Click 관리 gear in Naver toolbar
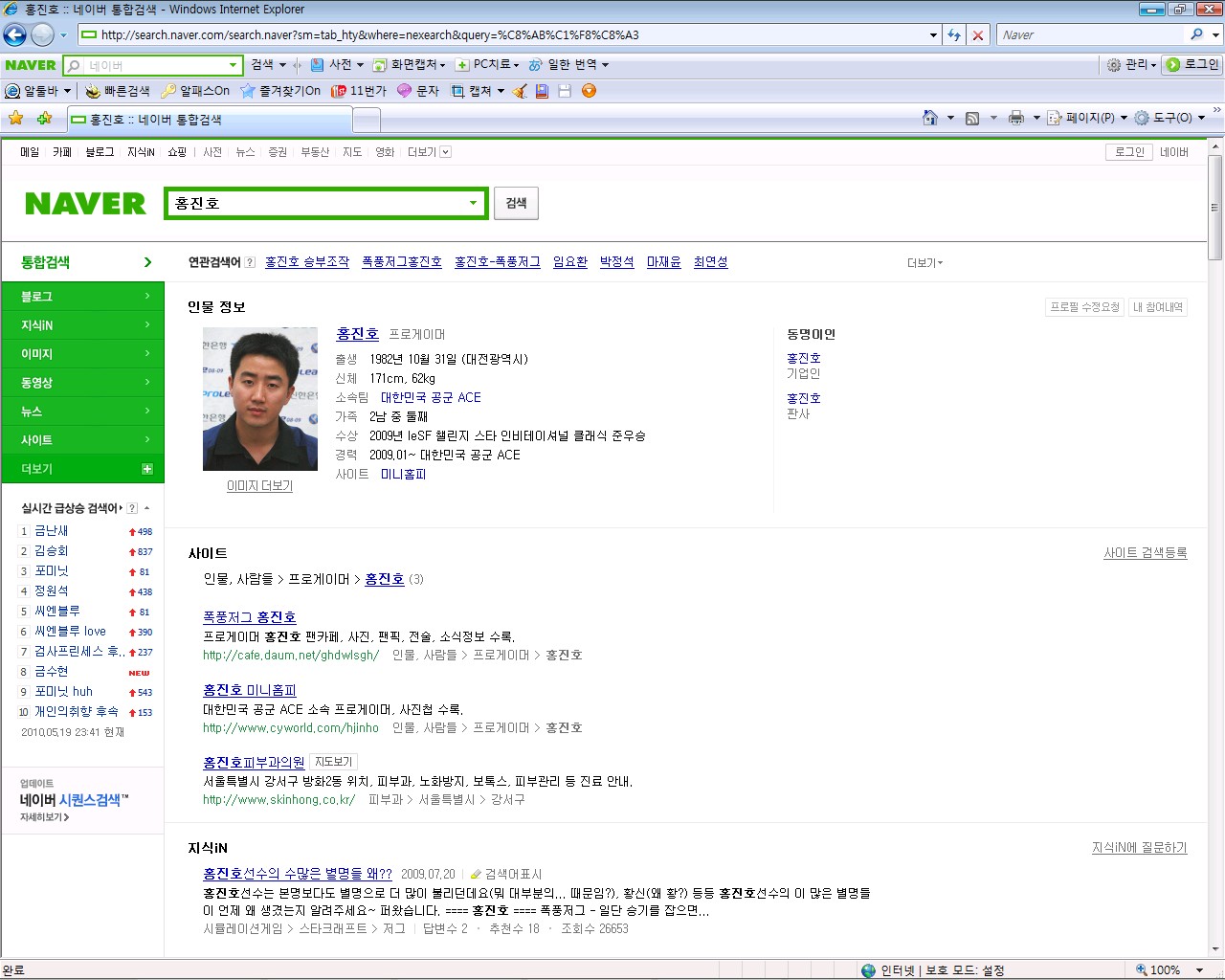 click(x=1131, y=65)
